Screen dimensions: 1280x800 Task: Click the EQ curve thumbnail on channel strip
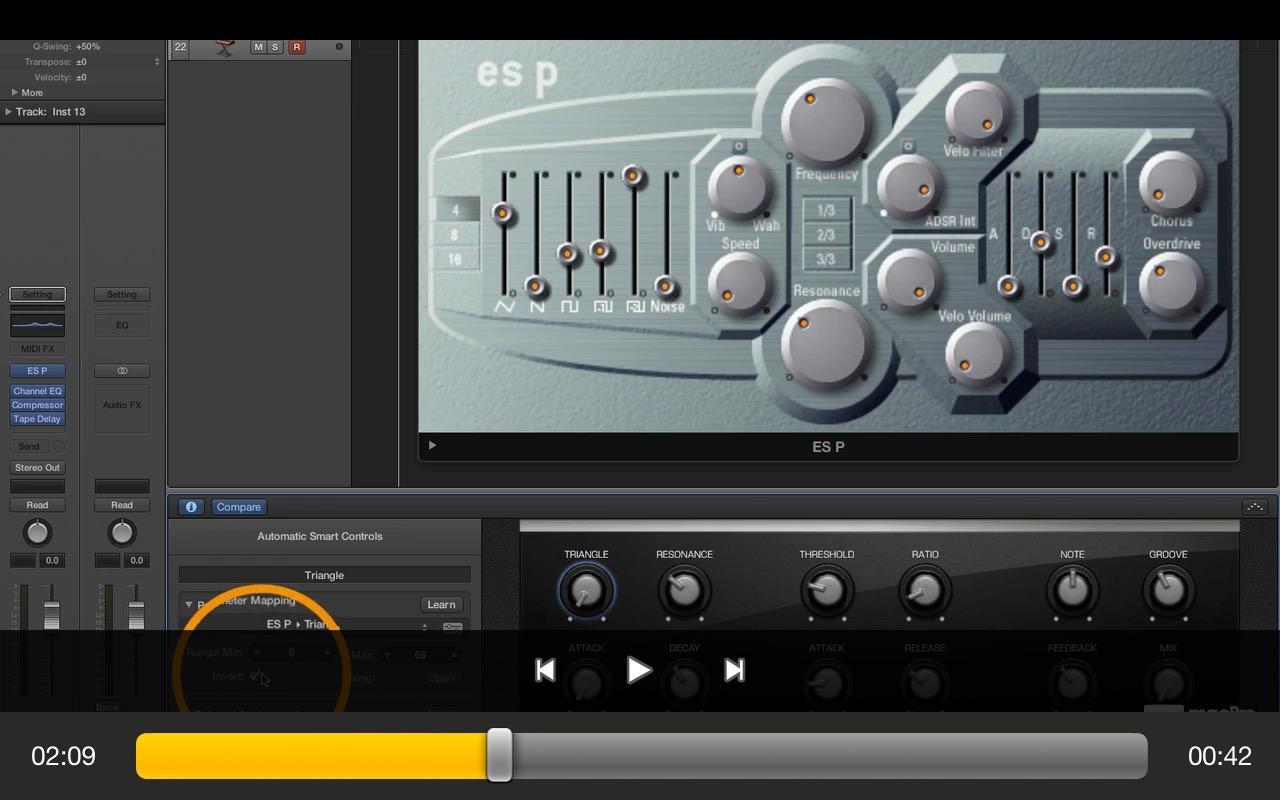pos(37,325)
